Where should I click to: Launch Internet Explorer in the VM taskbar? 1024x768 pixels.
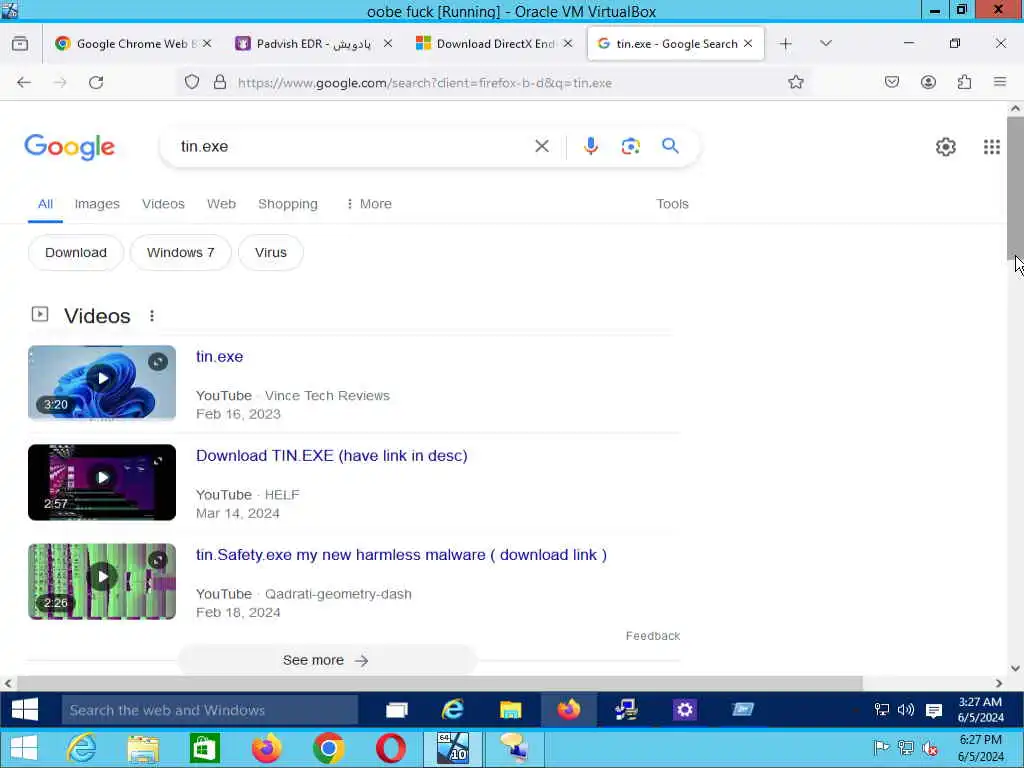coord(453,710)
